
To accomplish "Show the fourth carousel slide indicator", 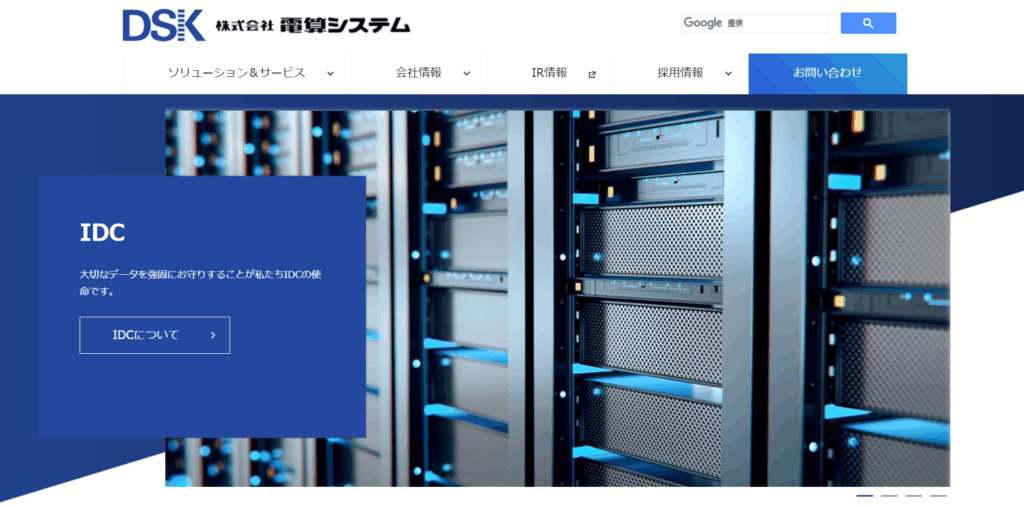I will click(938, 495).
